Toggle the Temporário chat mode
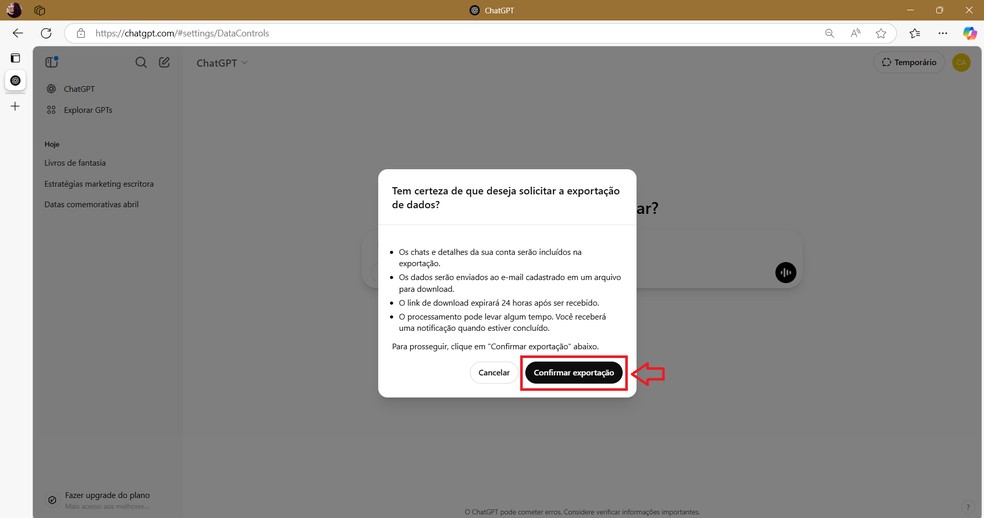Screen dimensions: 984x518 [x=909, y=62]
